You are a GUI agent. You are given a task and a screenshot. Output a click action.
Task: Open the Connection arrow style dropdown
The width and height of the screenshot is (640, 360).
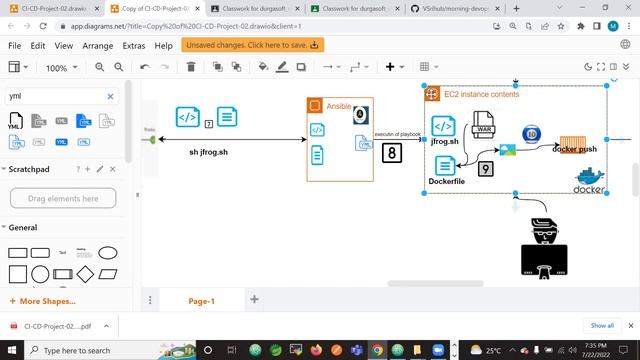tap(331, 67)
